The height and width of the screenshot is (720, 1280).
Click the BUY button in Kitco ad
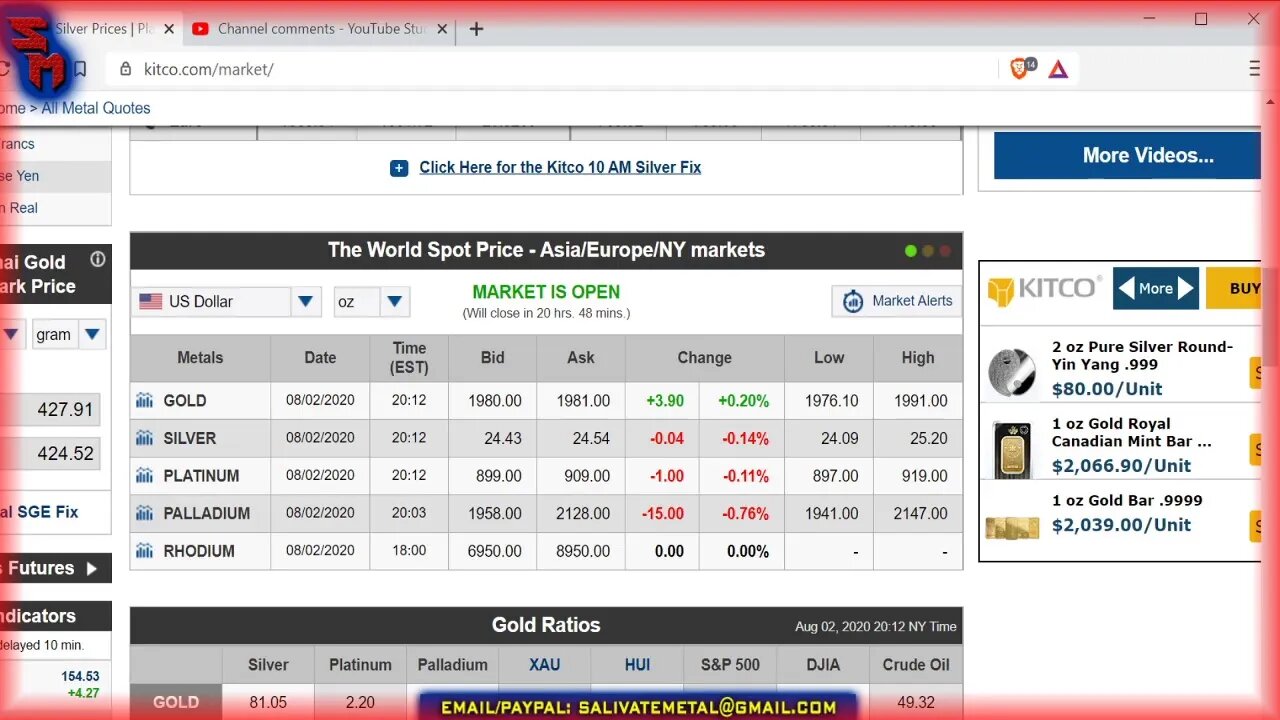click(x=1233, y=288)
